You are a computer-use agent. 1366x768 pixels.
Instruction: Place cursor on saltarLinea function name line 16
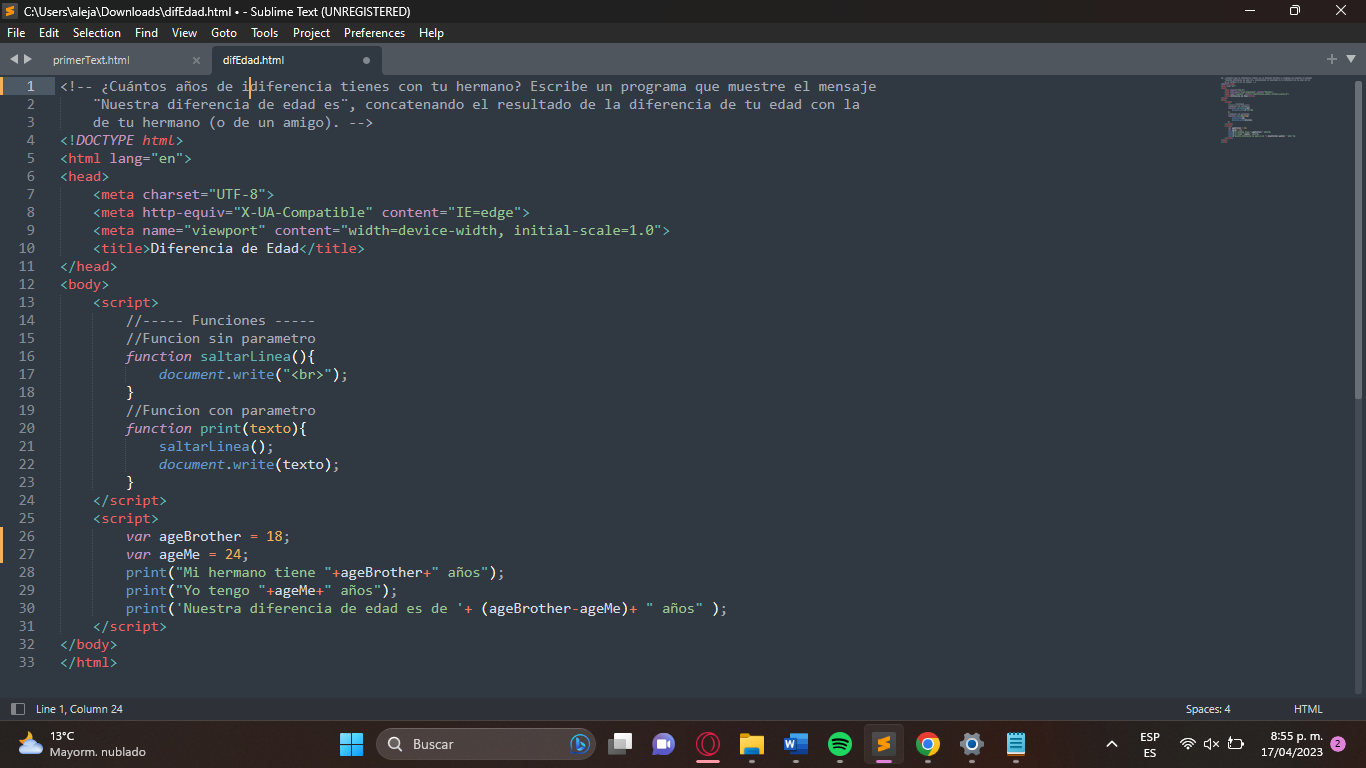tap(246, 356)
